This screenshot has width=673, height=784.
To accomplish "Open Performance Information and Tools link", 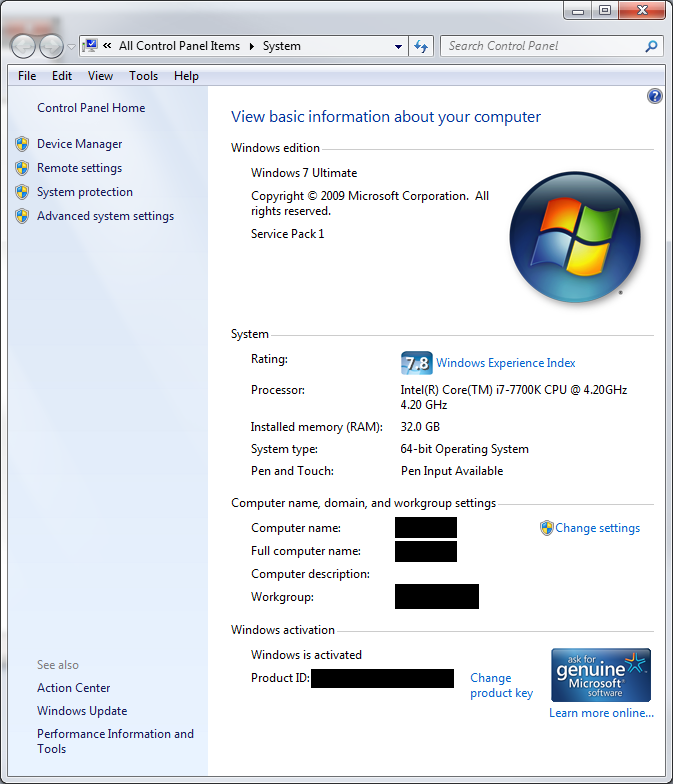I will (x=116, y=742).
